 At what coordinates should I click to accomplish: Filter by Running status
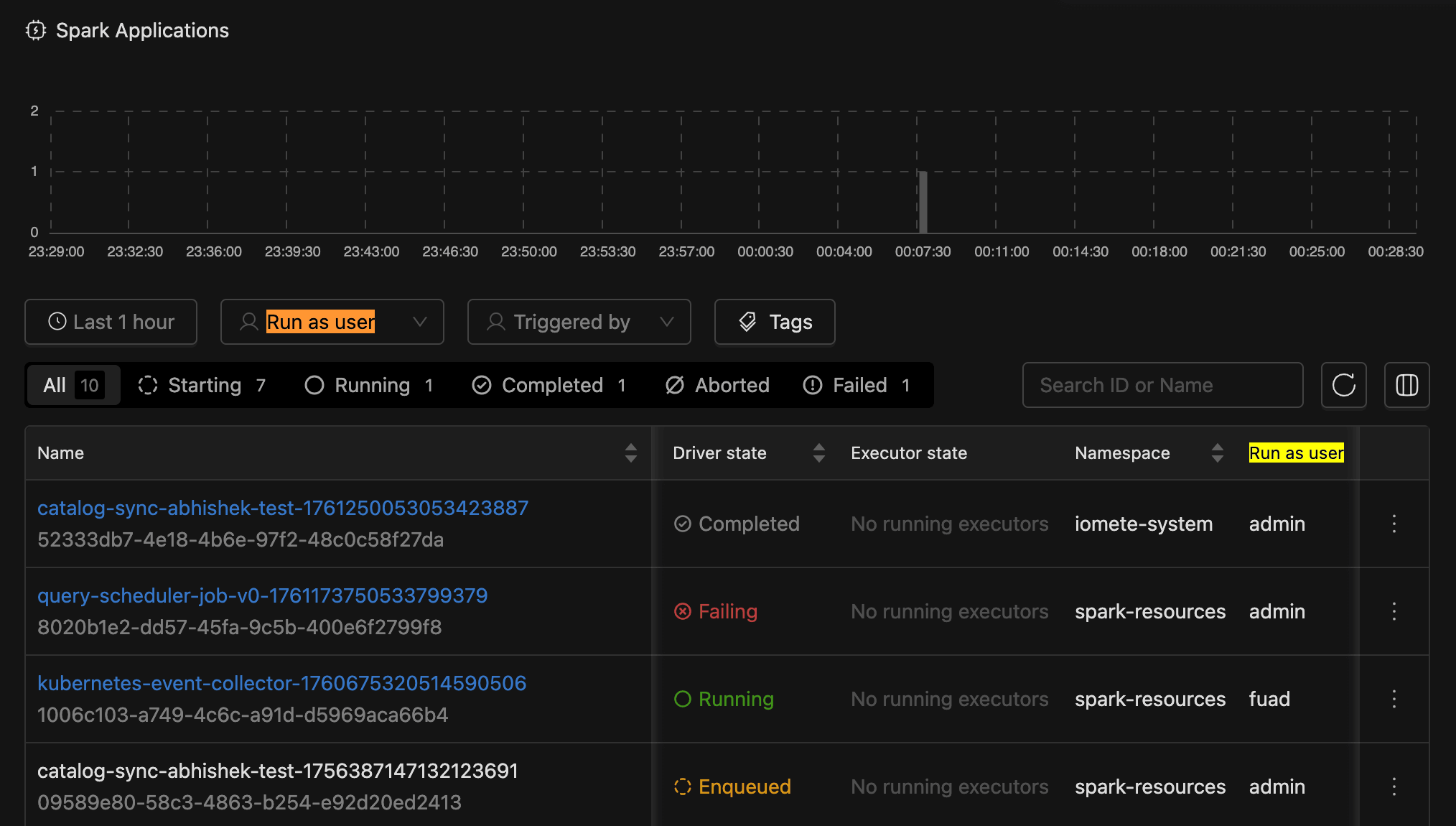point(369,385)
